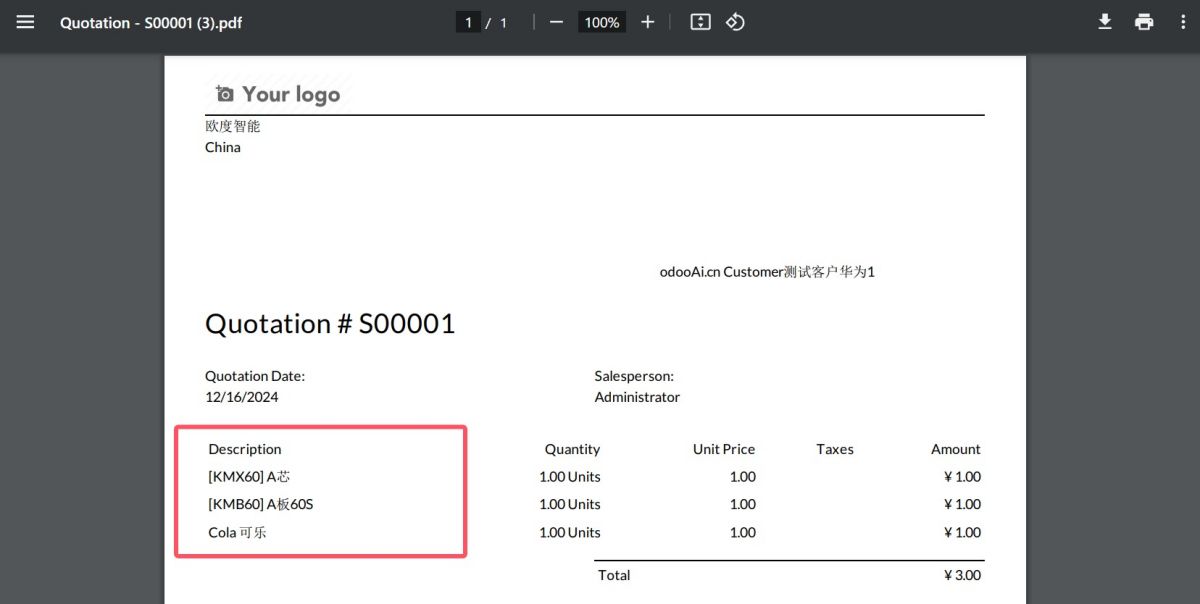
Task: Click the Quantity column header
Action: pos(572,449)
